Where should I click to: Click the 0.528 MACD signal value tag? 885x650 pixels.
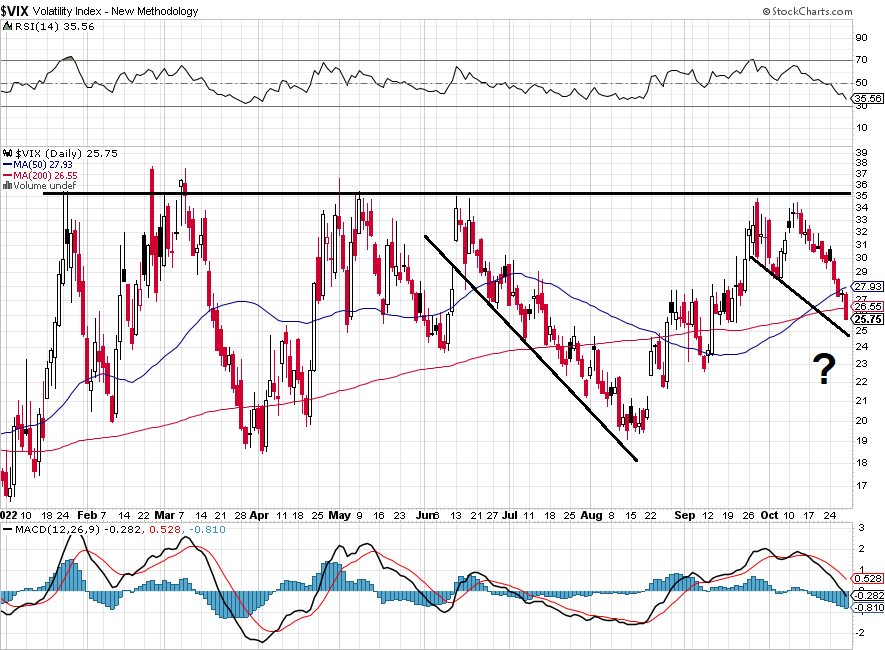[868, 578]
